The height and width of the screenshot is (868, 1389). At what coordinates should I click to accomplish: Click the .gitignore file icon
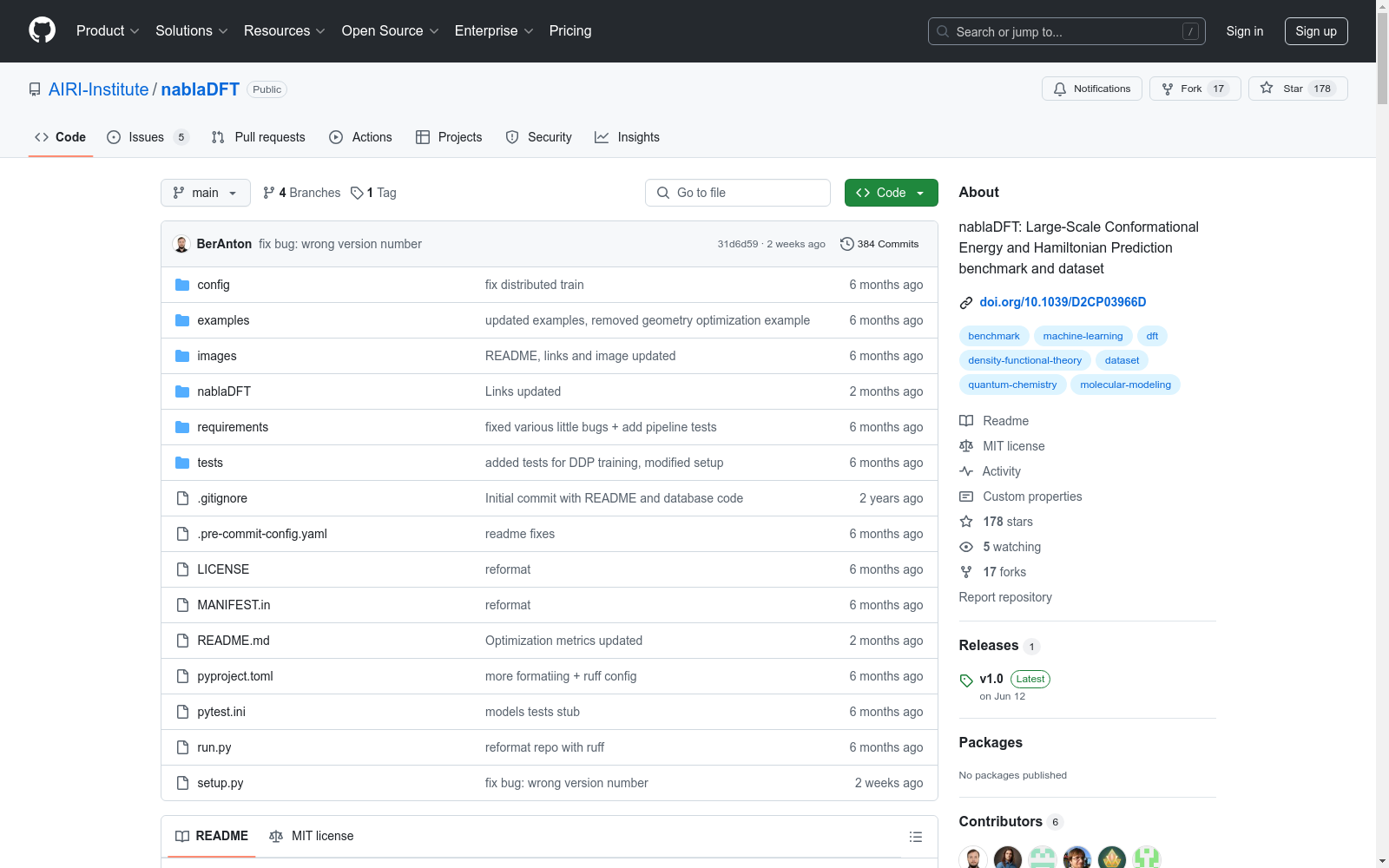182,498
